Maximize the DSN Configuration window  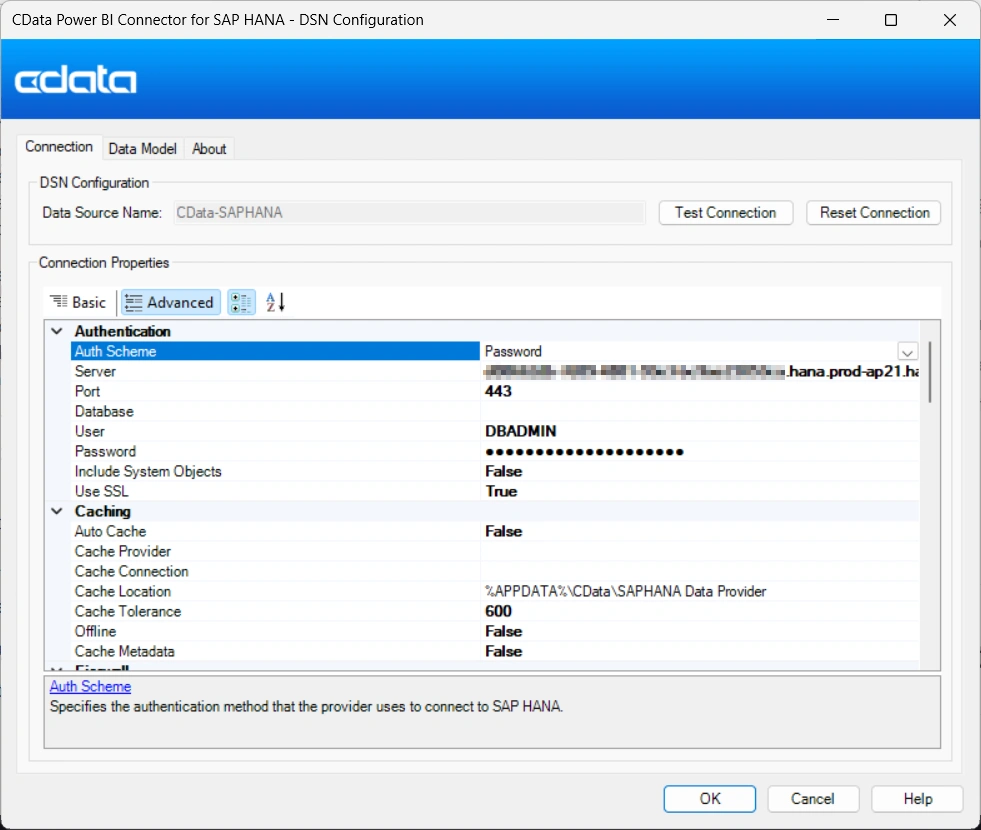pos(891,20)
